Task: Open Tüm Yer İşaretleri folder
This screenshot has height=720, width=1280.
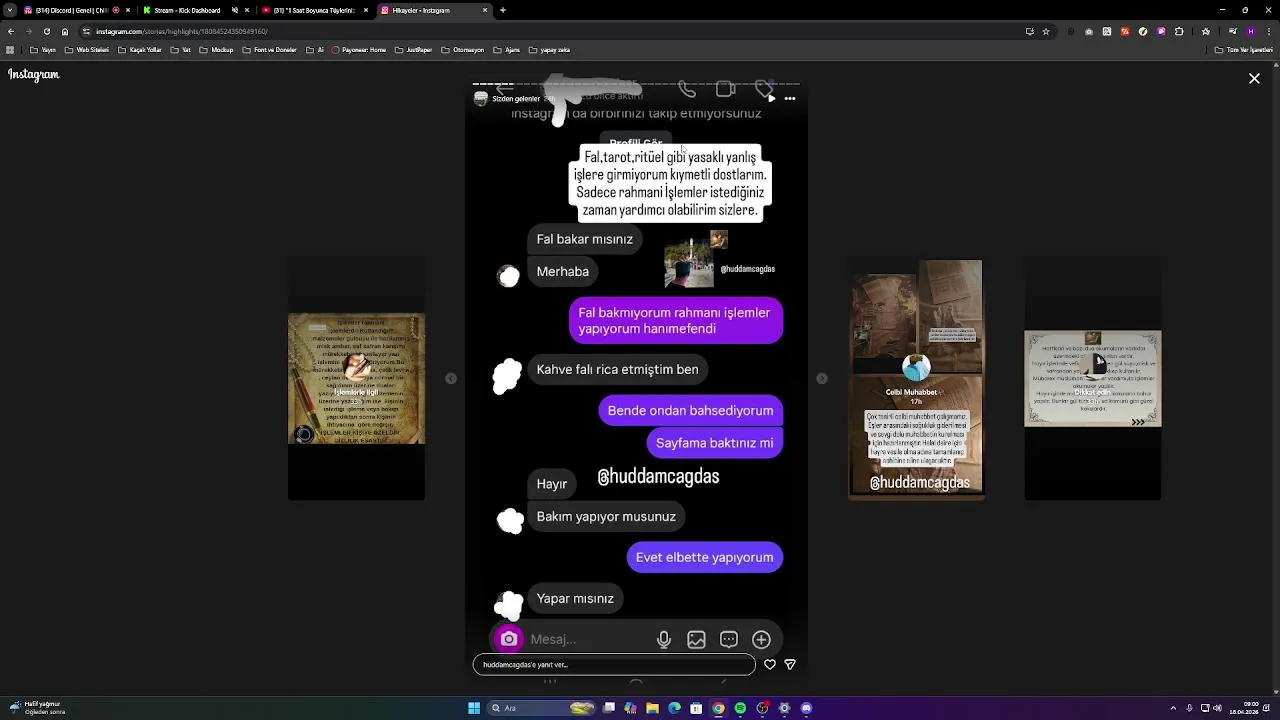Action: 1243,50
